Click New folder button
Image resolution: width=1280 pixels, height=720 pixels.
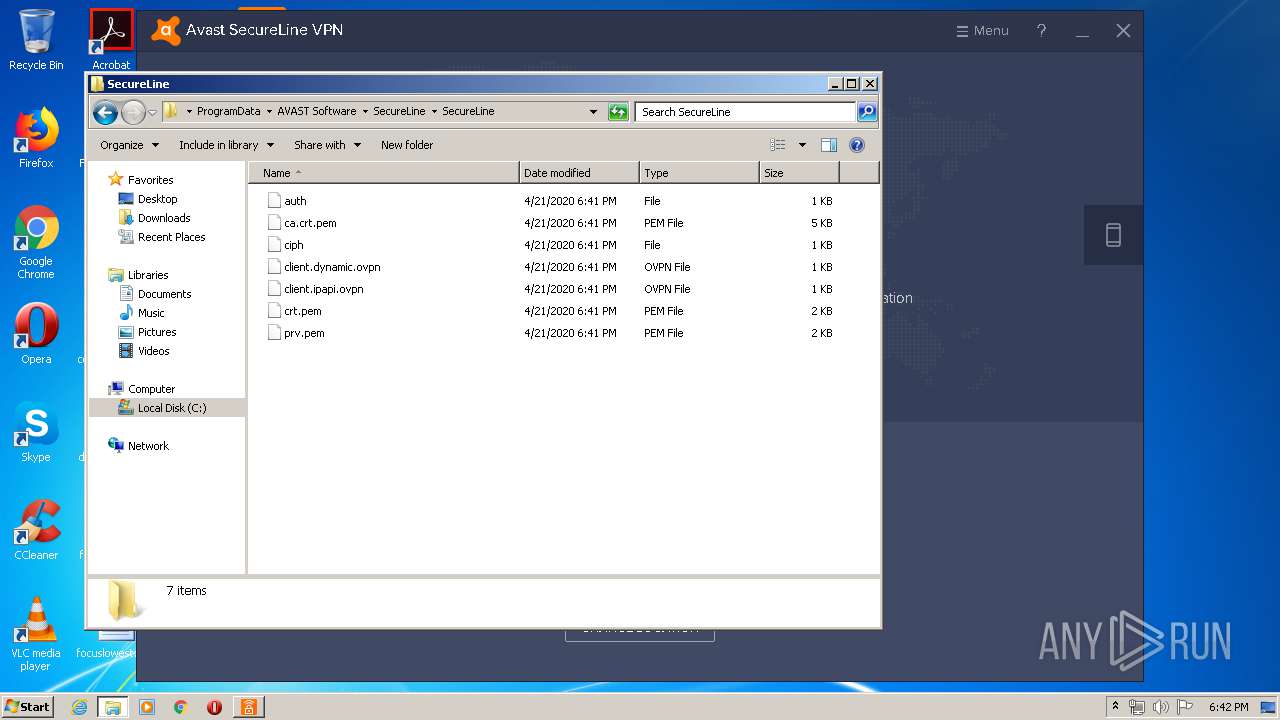407,145
